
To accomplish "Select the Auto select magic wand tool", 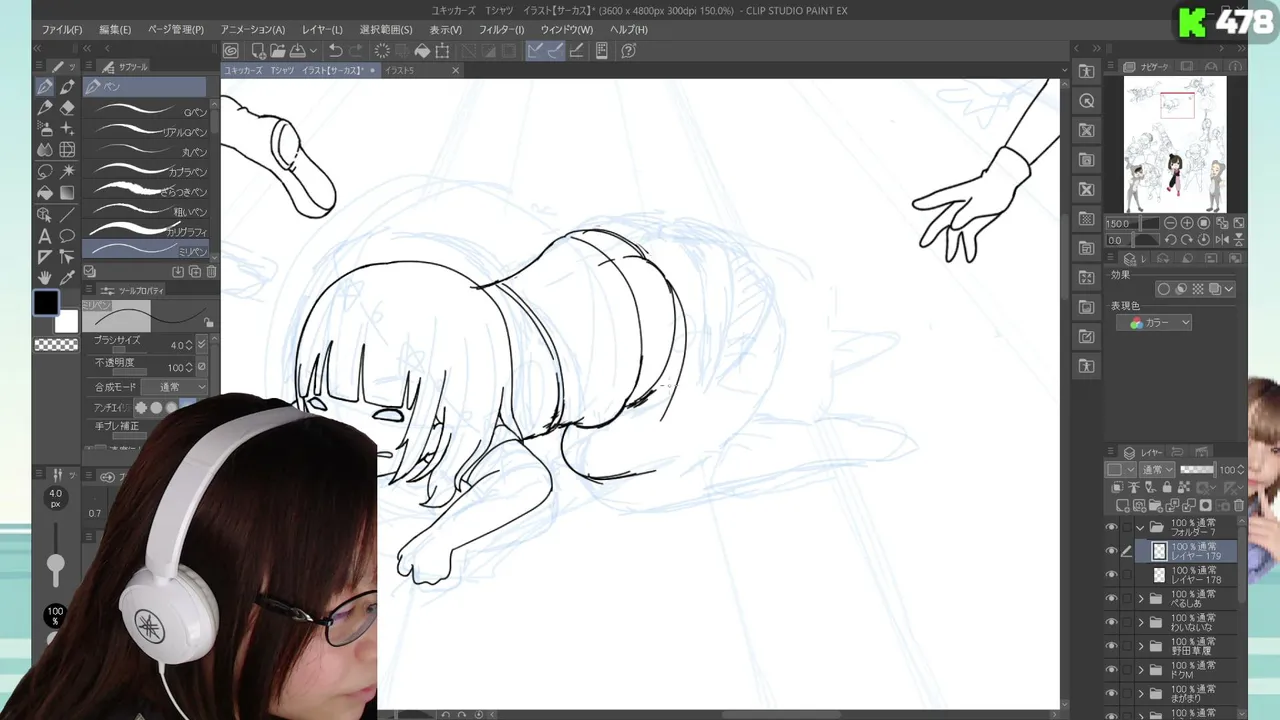I will point(67,171).
